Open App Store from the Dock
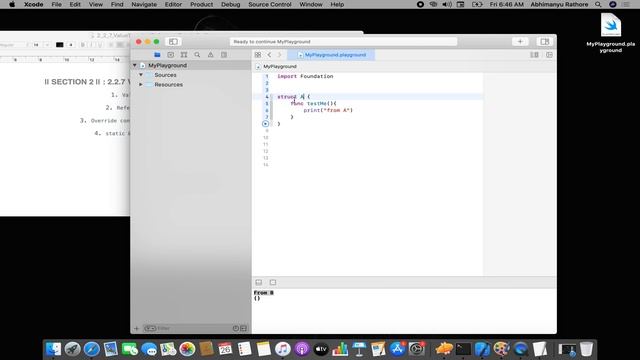 pyautogui.click(x=397, y=349)
